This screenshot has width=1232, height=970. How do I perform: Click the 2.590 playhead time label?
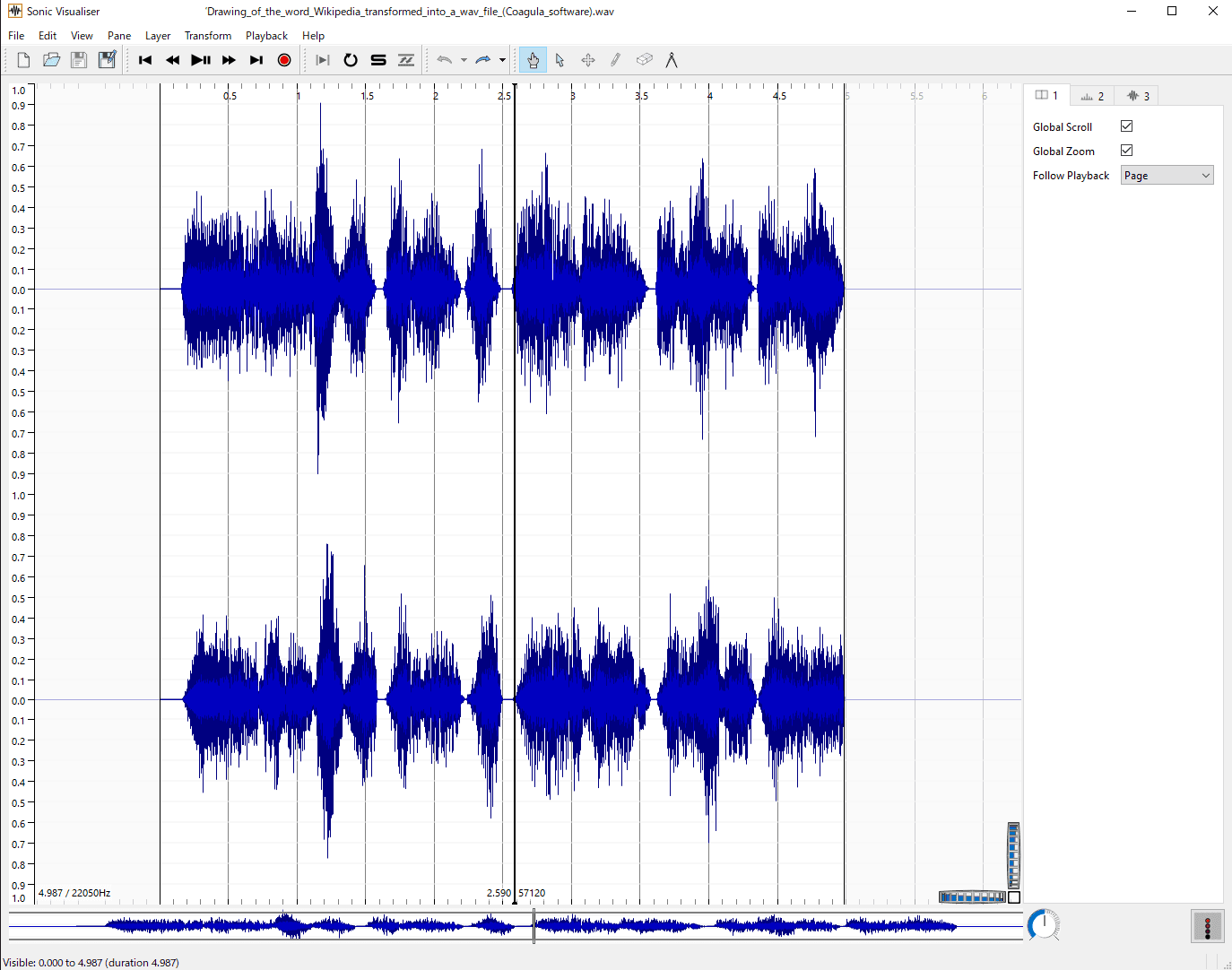coord(499,893)
